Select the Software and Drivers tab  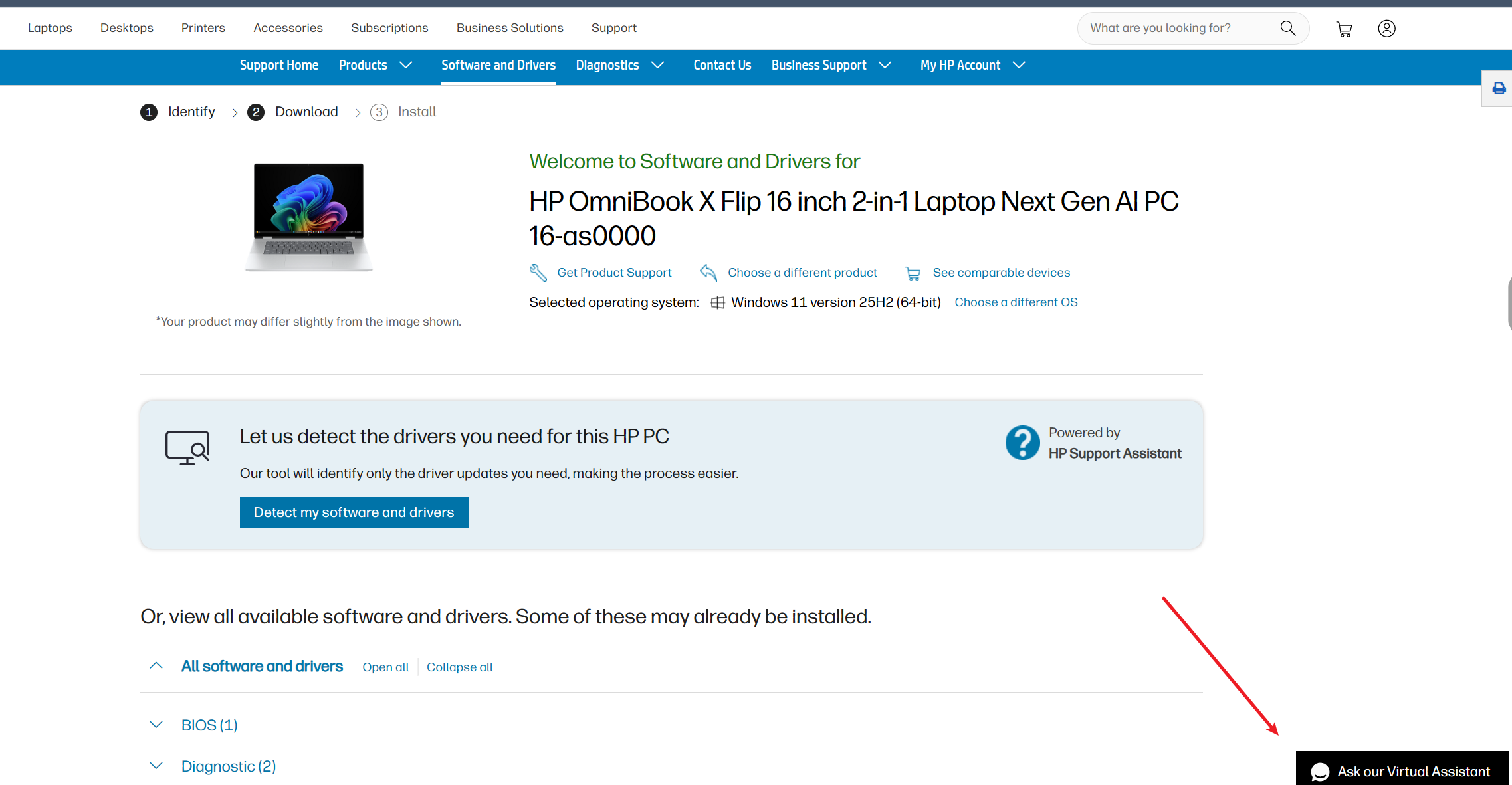pyautogui.click(x=498, y=65)
